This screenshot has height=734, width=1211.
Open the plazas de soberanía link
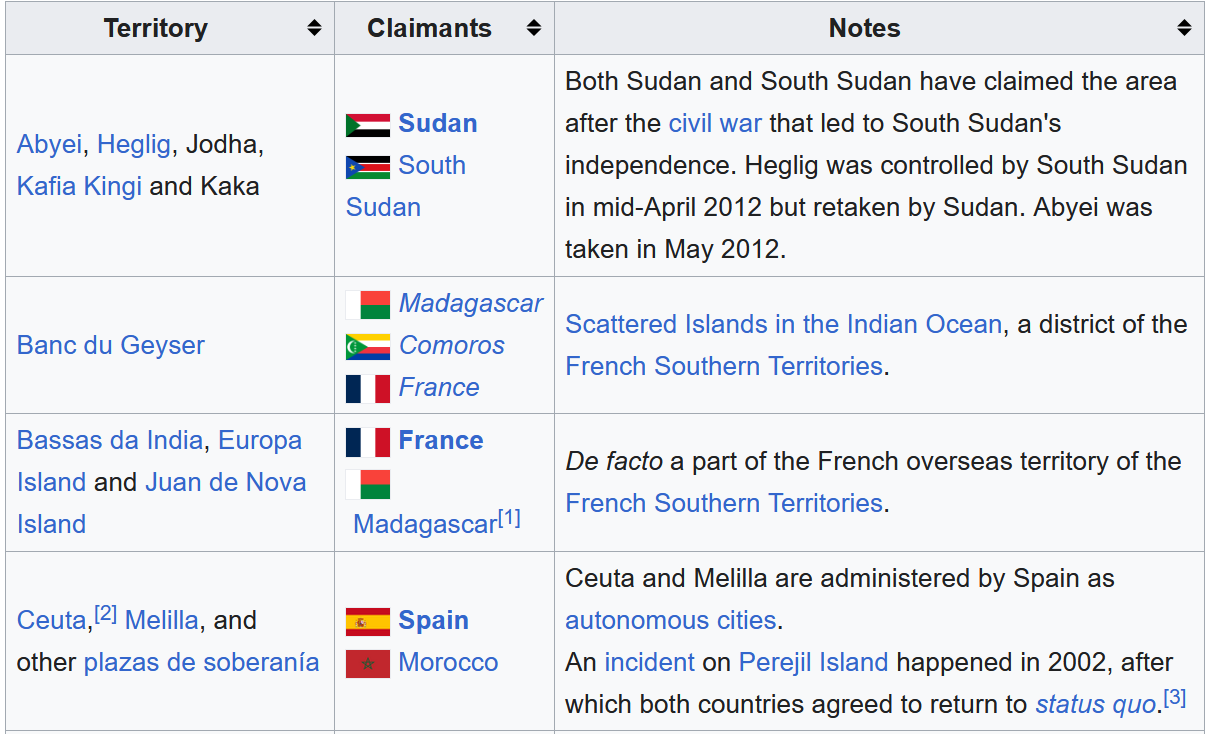tap(201, 662)
